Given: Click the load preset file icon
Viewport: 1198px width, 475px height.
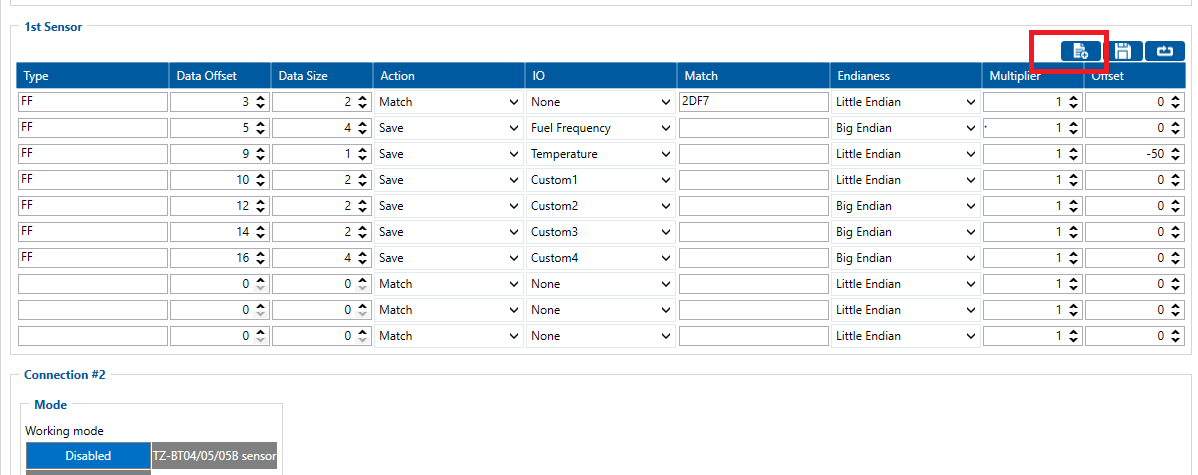Looking at the screenshot, I should point(1080,51).
